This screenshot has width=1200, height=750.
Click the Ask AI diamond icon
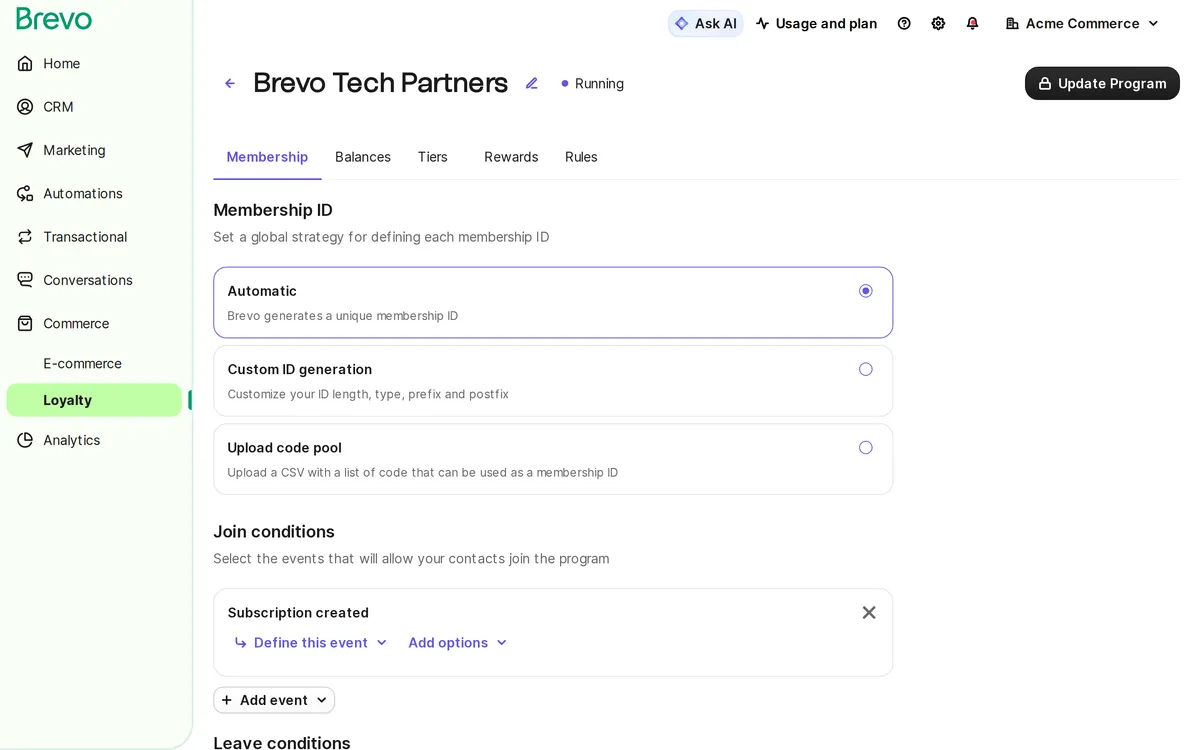point(682,23)
